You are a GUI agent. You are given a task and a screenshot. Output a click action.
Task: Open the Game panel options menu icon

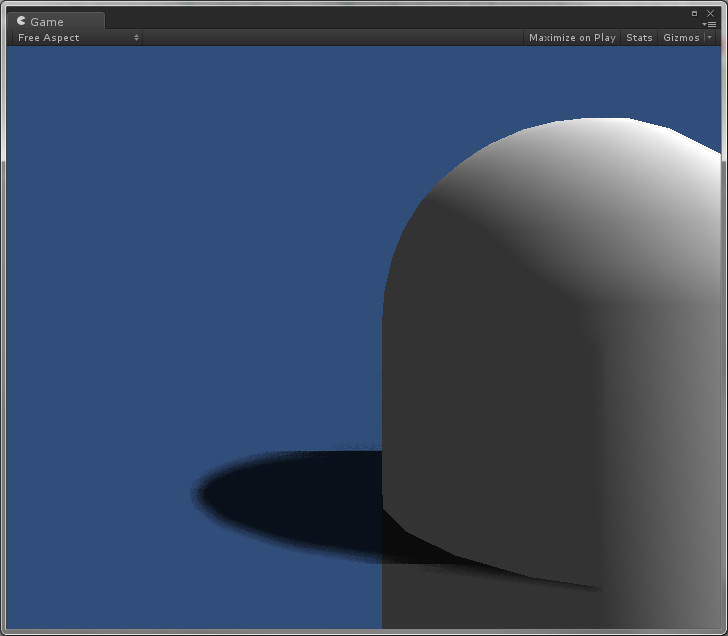point(709,24)
